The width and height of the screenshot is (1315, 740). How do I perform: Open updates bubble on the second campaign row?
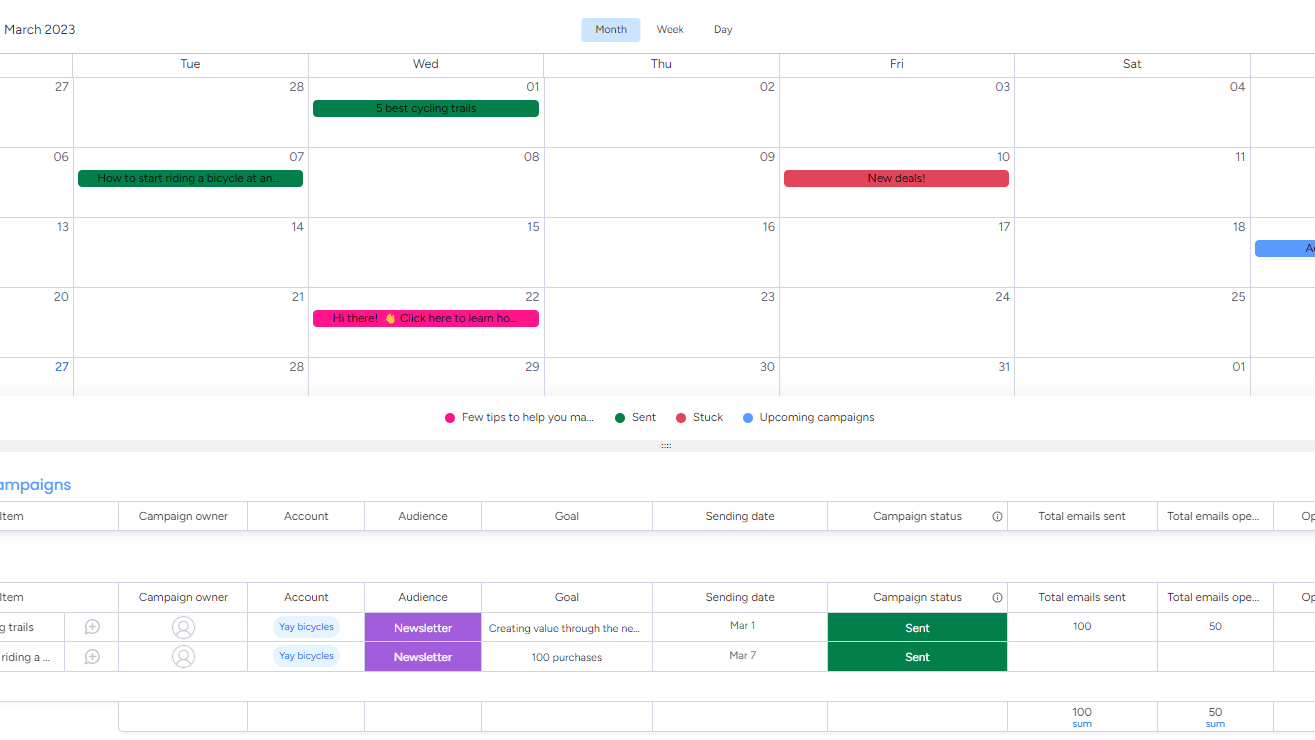[91, 656]
